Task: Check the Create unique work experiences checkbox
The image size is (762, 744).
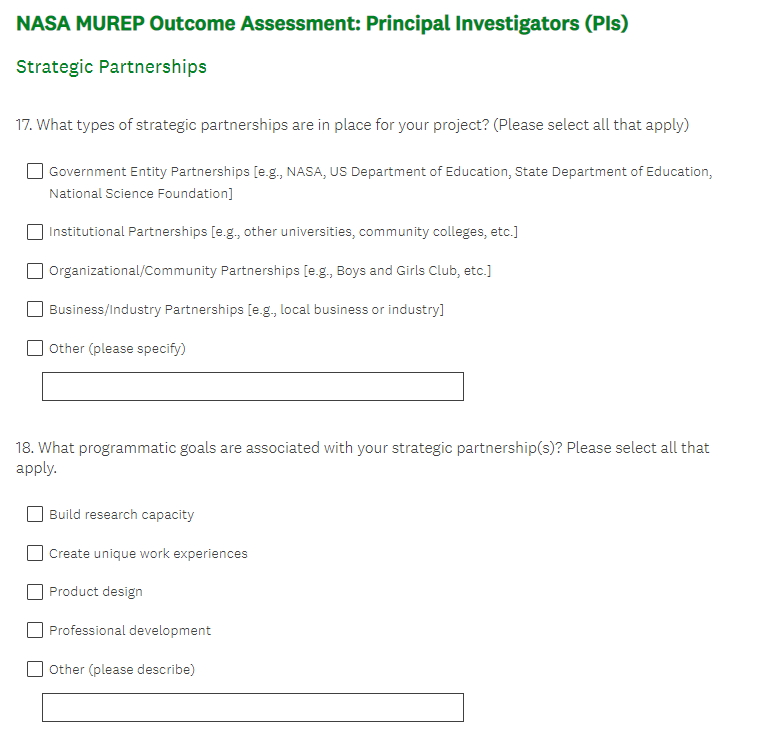Action: (x=35, y=553)
